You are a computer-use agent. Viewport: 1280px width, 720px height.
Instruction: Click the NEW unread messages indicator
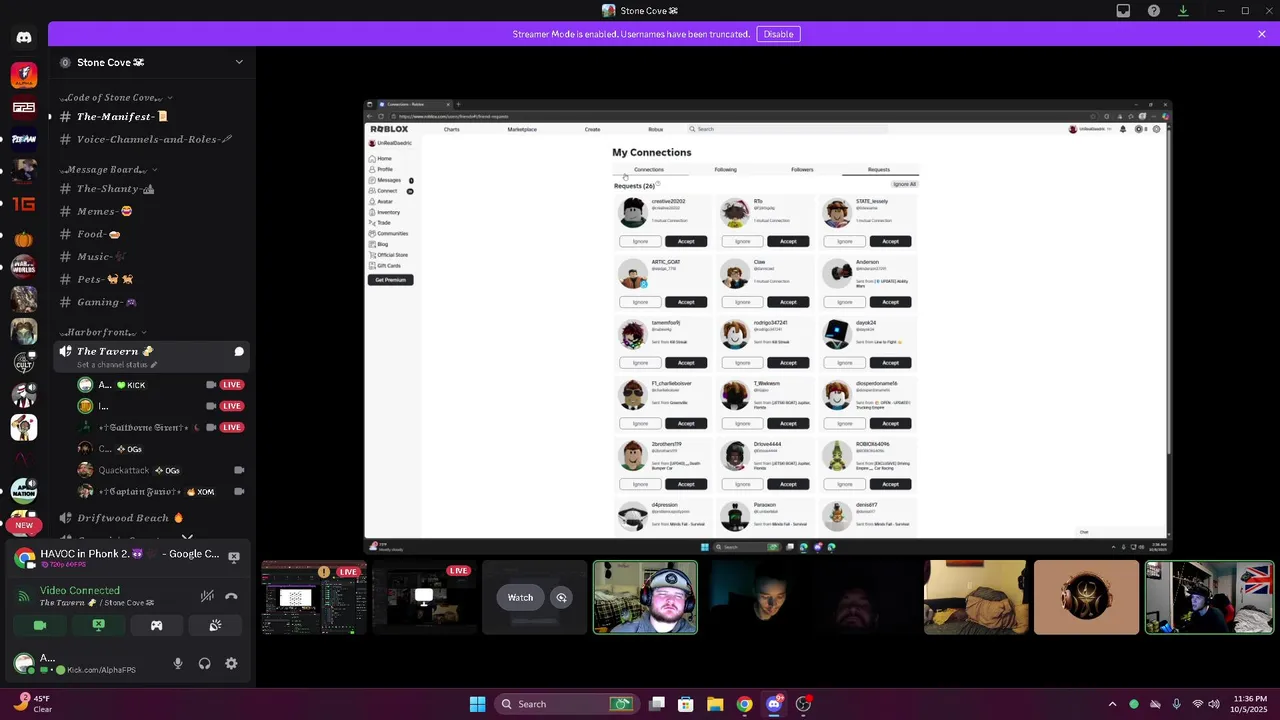pos(24,525)
